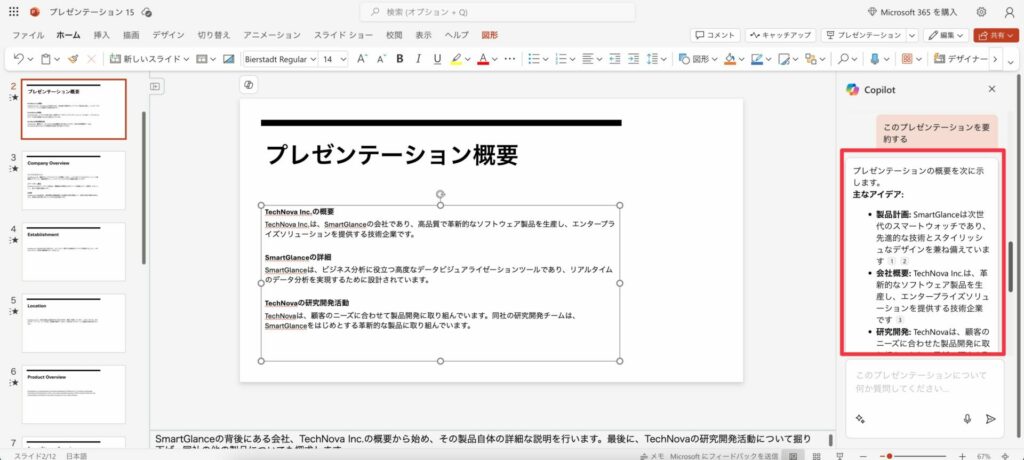Select slide 3 Company Overview thumbnail

(73, 180)
